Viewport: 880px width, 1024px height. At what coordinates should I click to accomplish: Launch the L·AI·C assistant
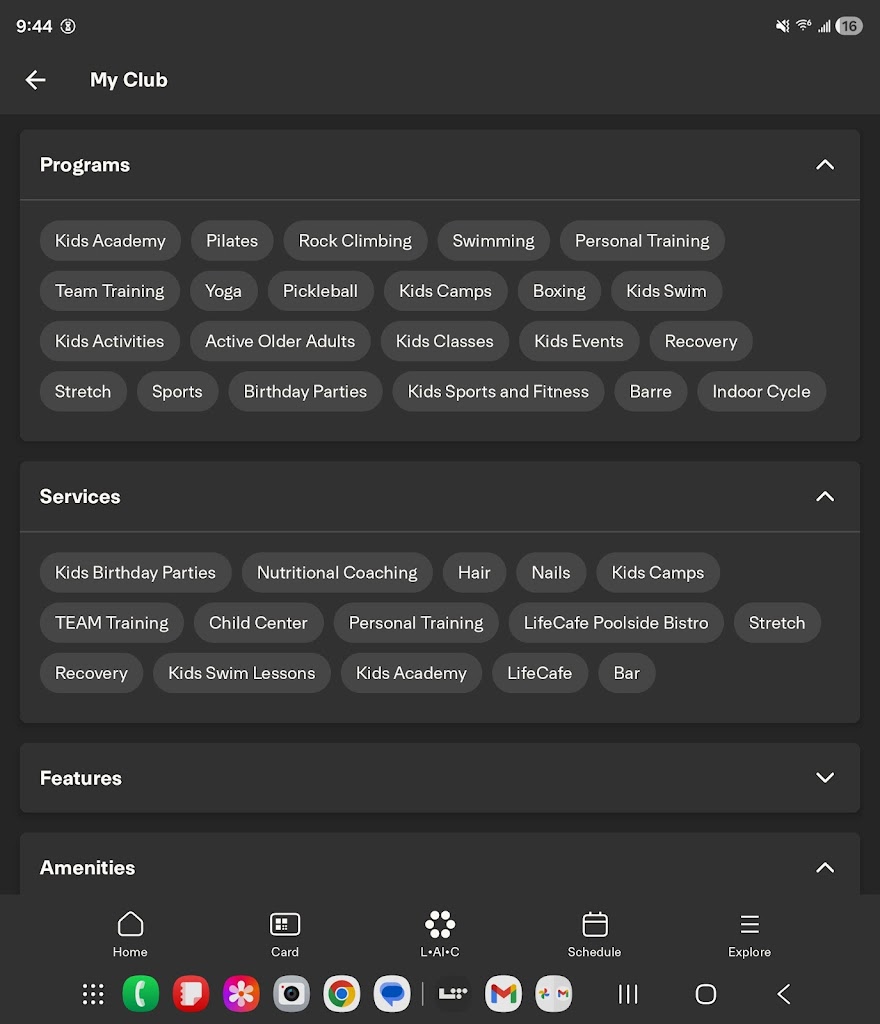click(440, 934)
